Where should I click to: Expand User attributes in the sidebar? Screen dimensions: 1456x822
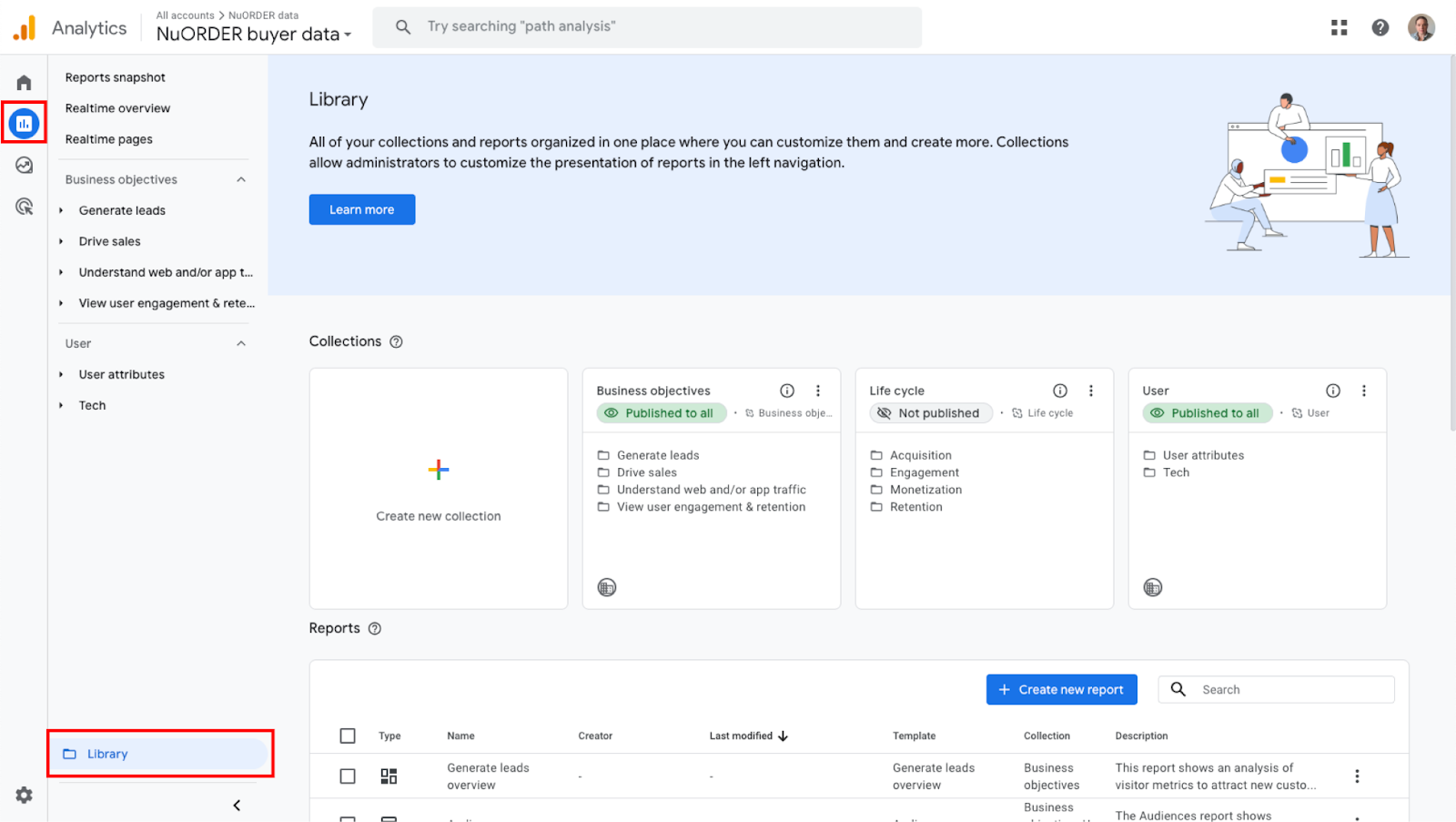pyautogui.click(x=61, y=374)
